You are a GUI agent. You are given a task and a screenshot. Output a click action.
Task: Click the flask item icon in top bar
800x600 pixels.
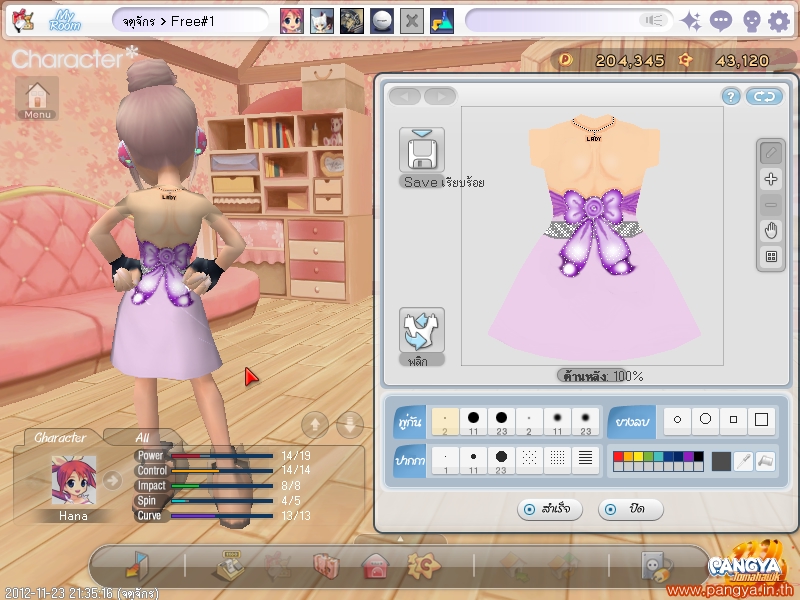[x=442, y=21]
